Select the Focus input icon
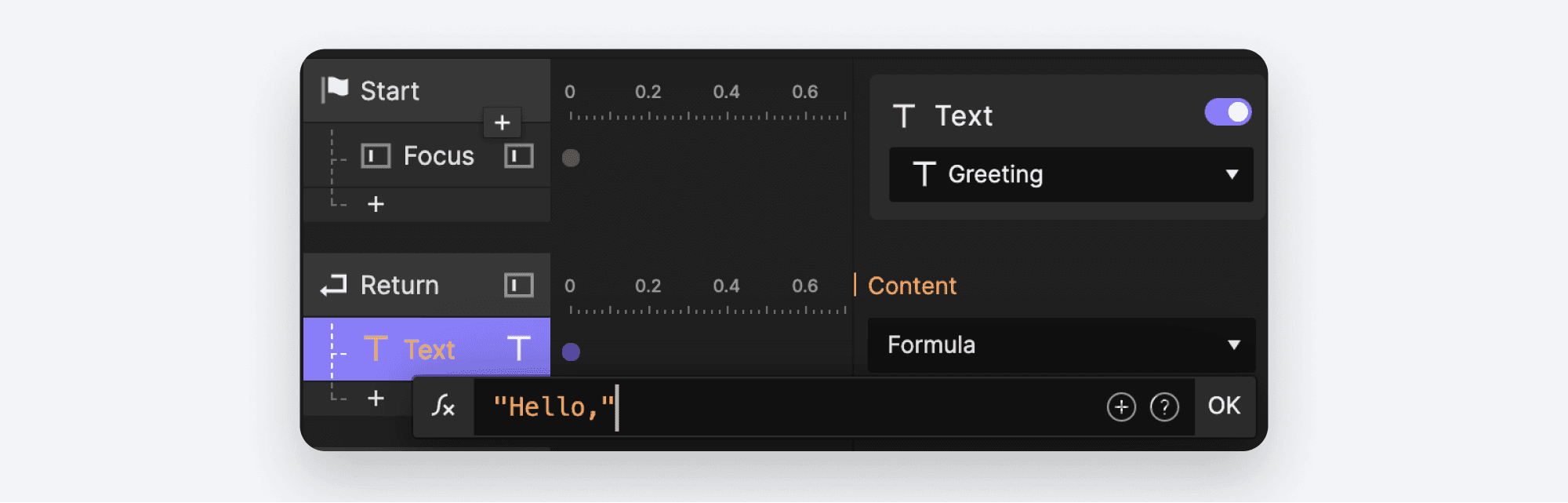 click(x=375, y=155)
